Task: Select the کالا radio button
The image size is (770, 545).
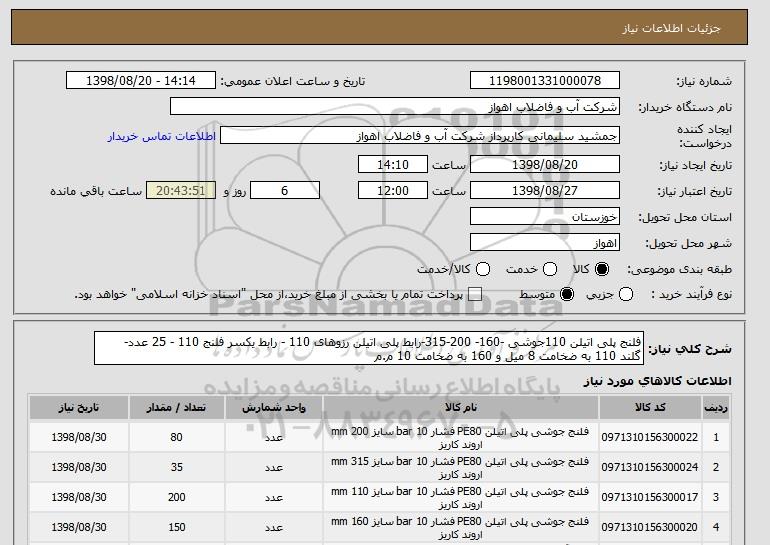Action: (602, 269)
